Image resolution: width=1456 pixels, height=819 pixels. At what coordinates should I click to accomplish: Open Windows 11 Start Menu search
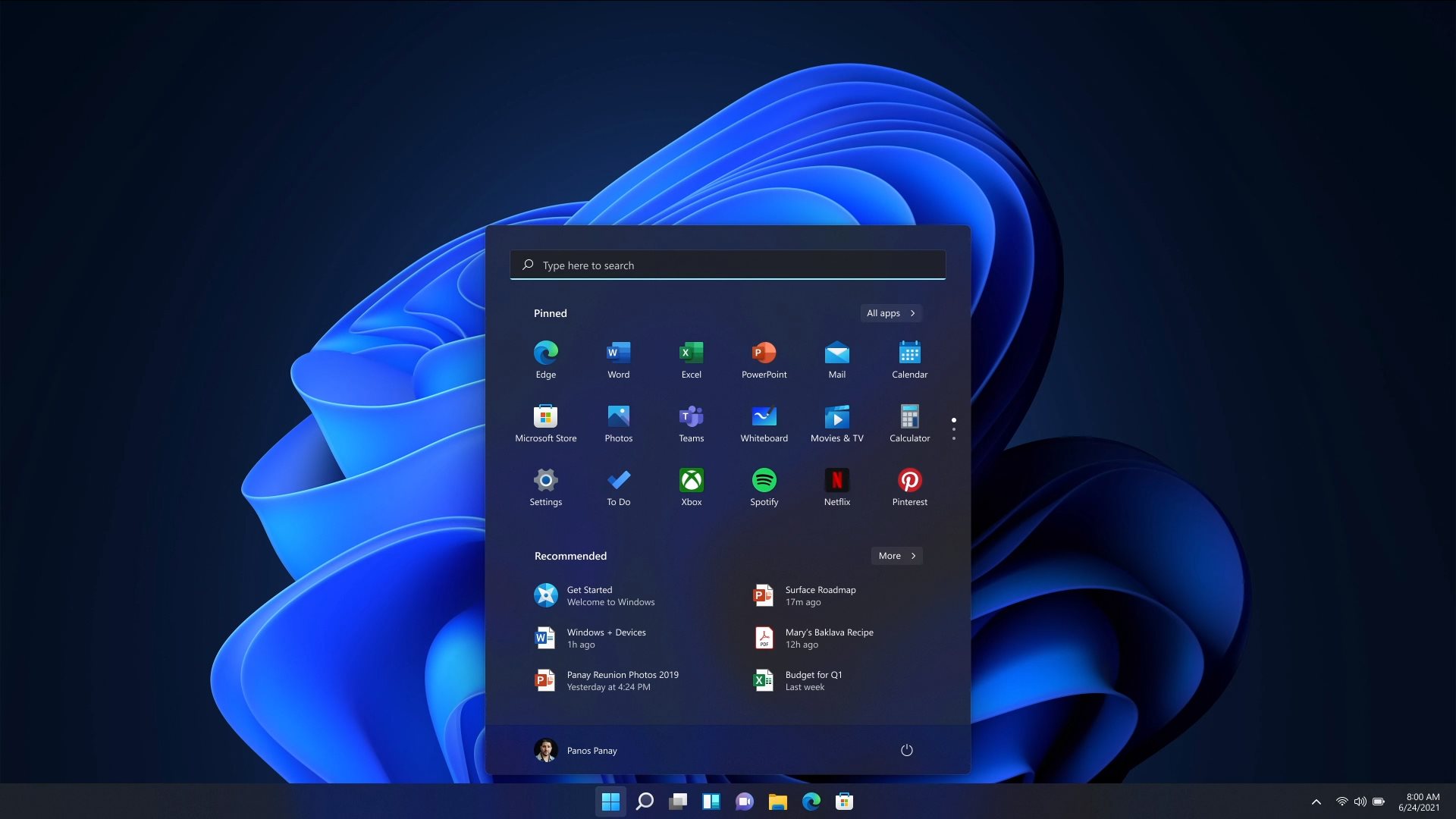[x=727, y=264]
